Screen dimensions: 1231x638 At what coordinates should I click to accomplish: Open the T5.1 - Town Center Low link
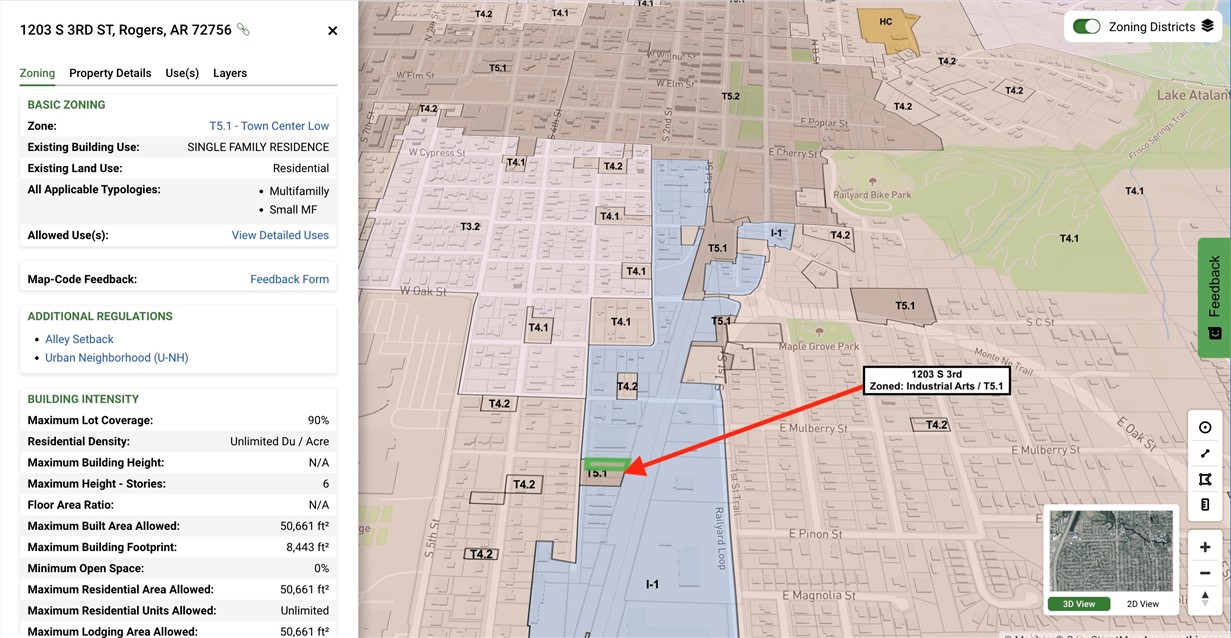coord(268,126)
